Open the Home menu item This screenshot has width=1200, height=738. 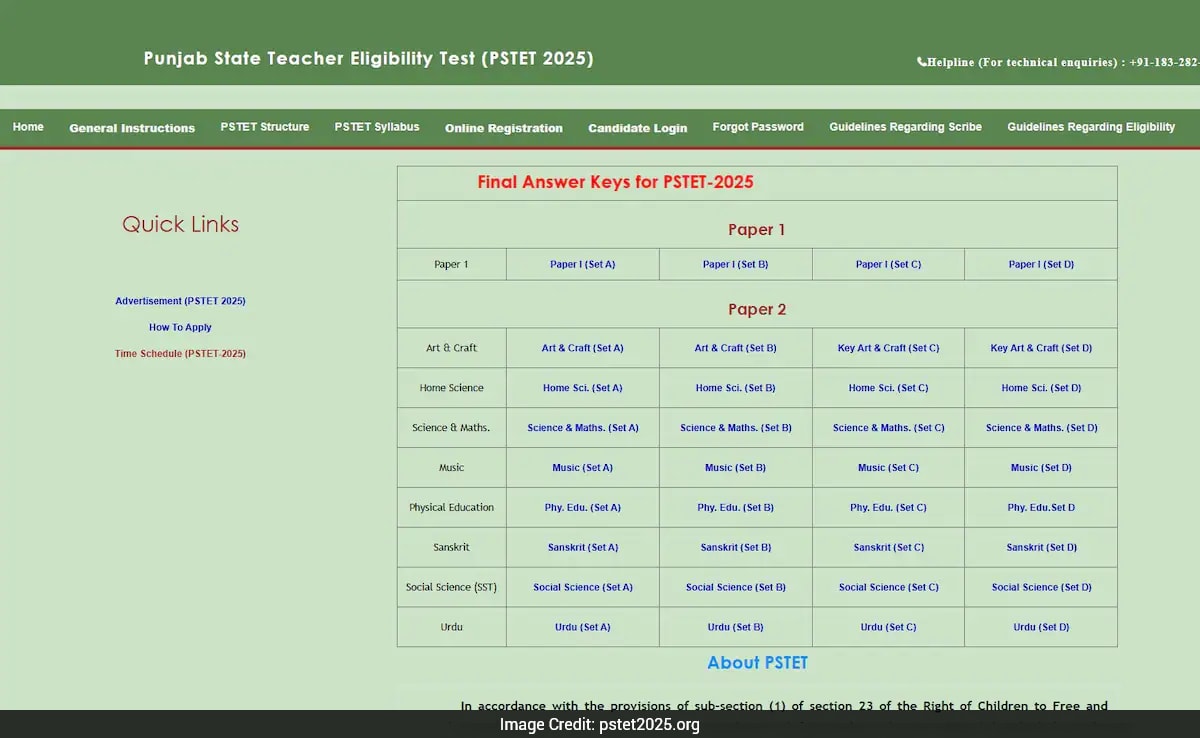(28, 127)
